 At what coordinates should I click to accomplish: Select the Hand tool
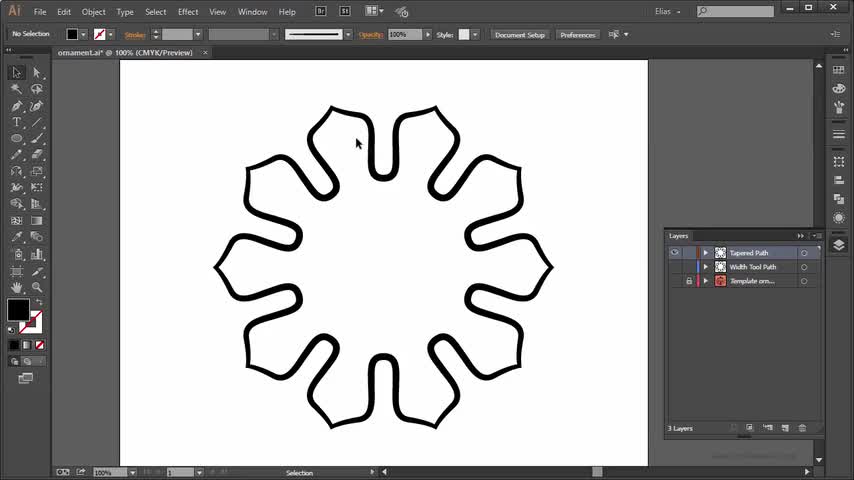click(16, 287)
